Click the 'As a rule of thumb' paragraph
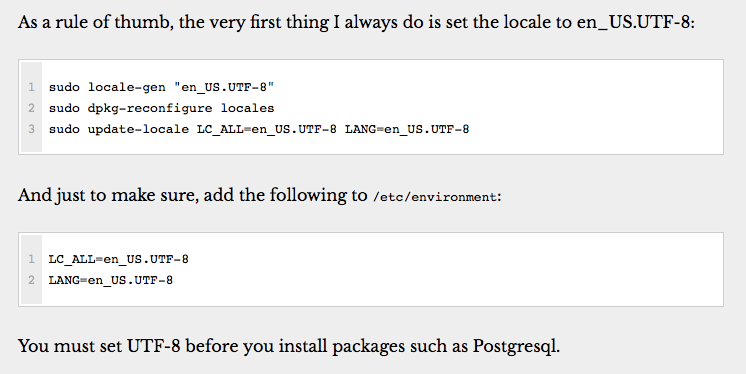The height and width of the screenshot is (374, 746). pos(356,22)
